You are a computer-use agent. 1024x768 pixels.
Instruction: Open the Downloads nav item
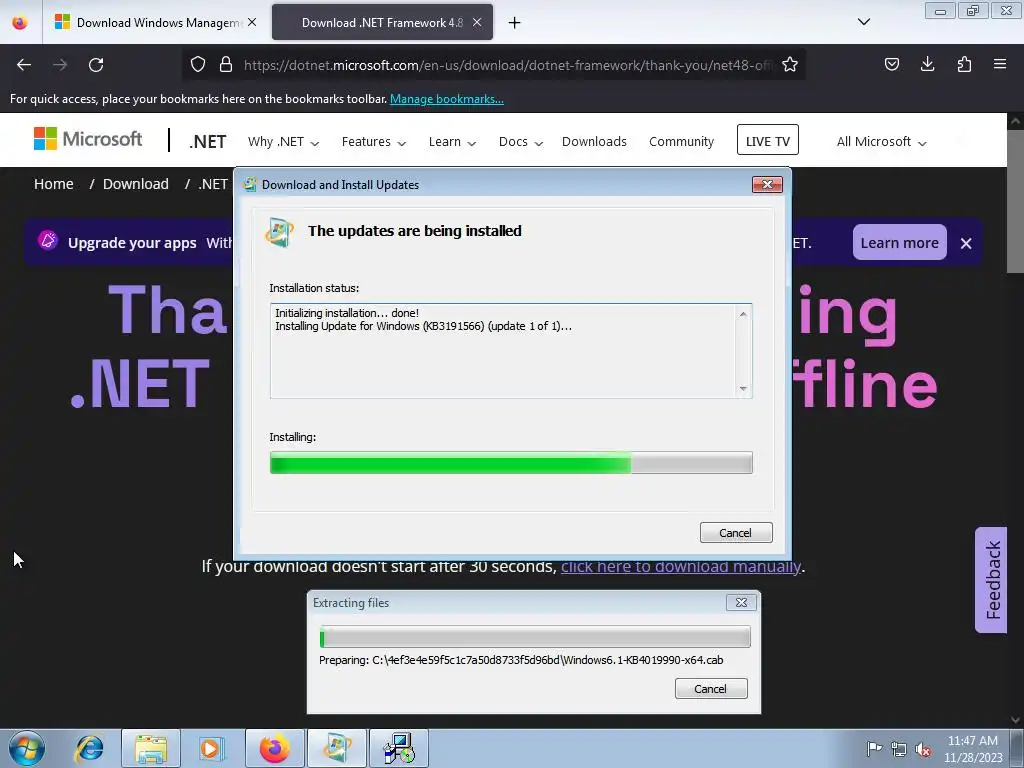[x=594, y=142]
